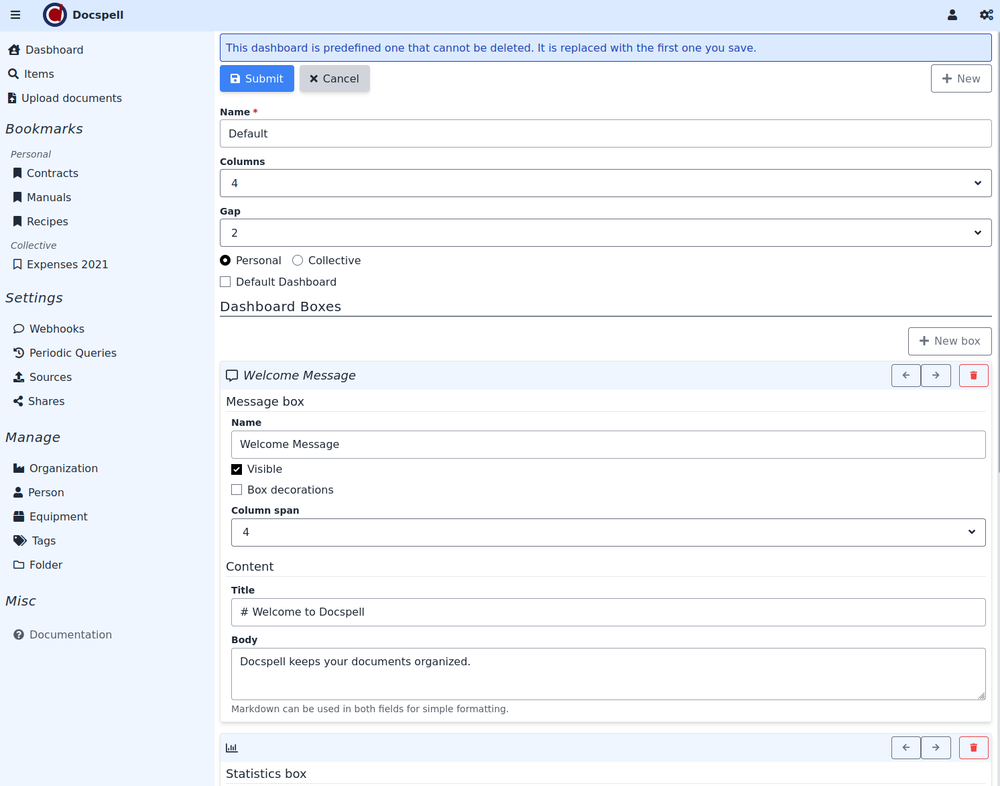This screenshot has height=786, width=1000.
Task: Delete the Welcome Message box
Action: click(973, 375)
